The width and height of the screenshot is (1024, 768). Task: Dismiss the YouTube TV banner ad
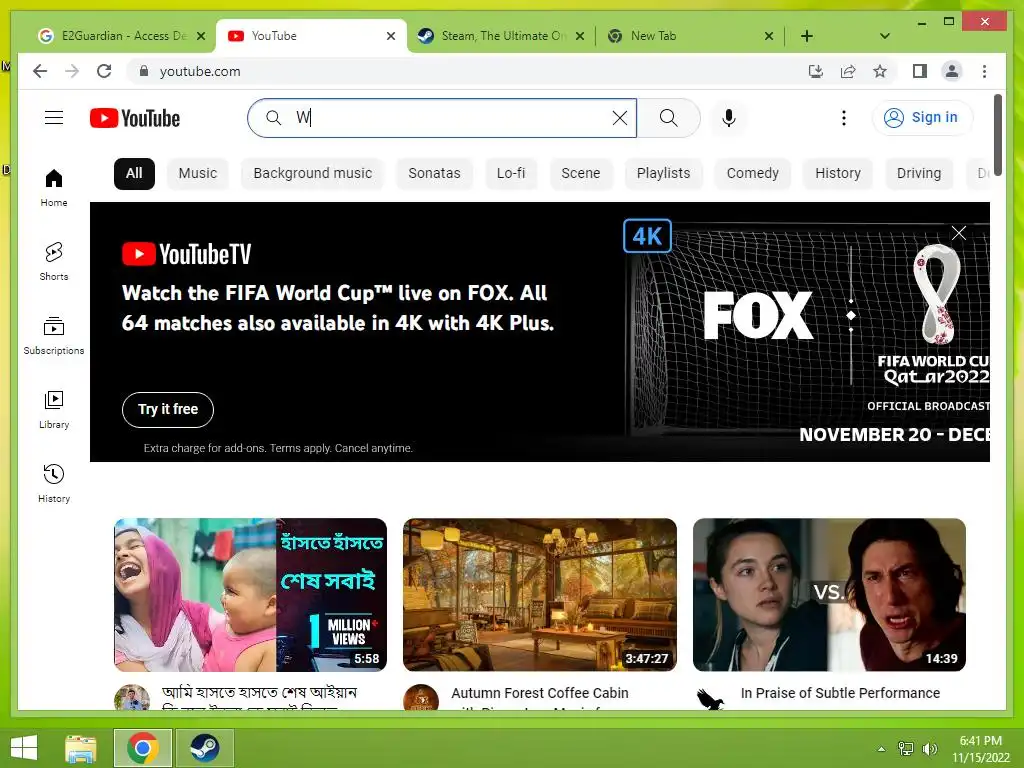click(x=958, y=233)
